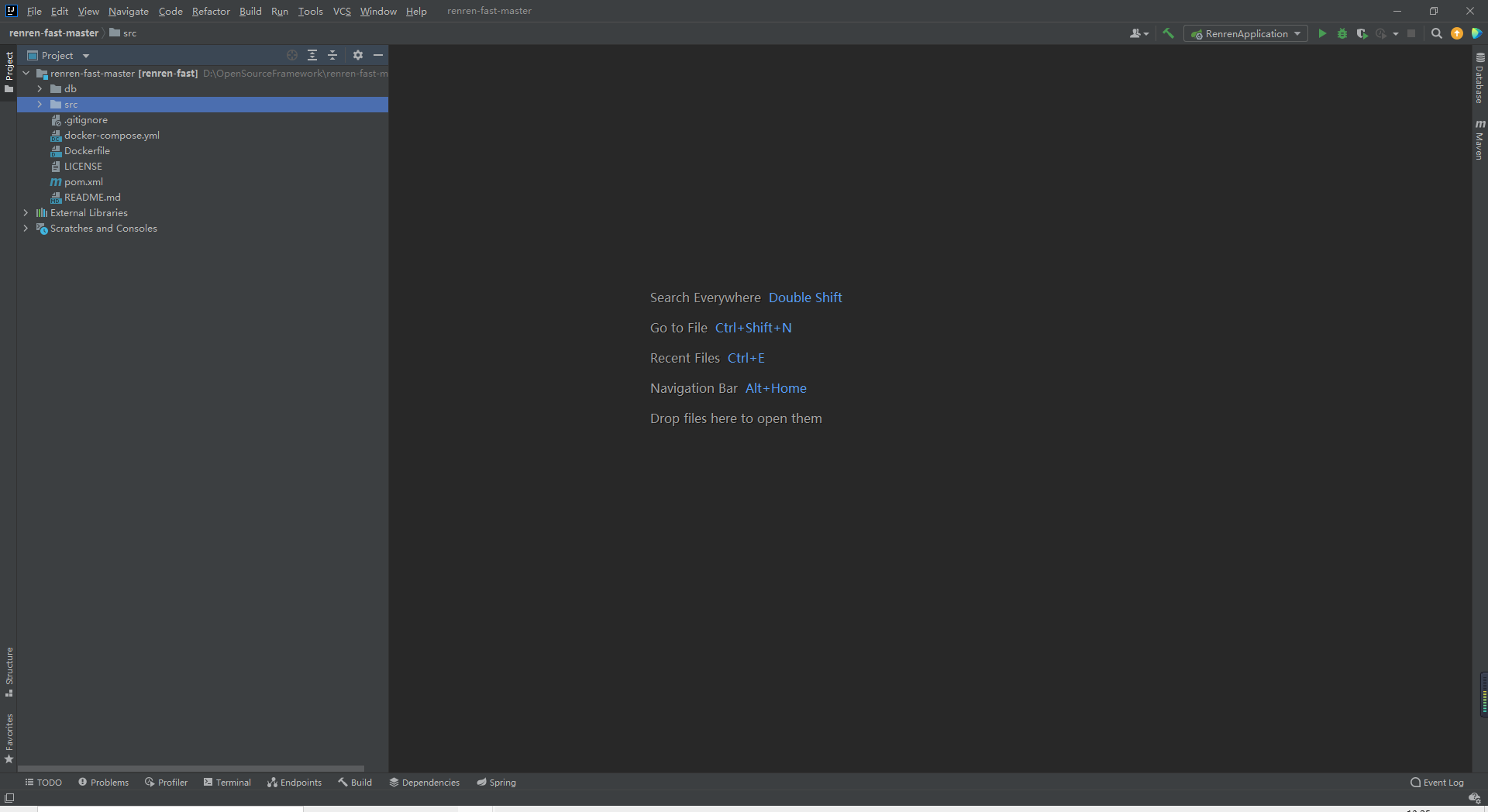Image resolution: width=1488 pixels, height=812 pixels.
Task: Run RenrenApplication with Coverage shield icon
Action: coord(1362,33)
